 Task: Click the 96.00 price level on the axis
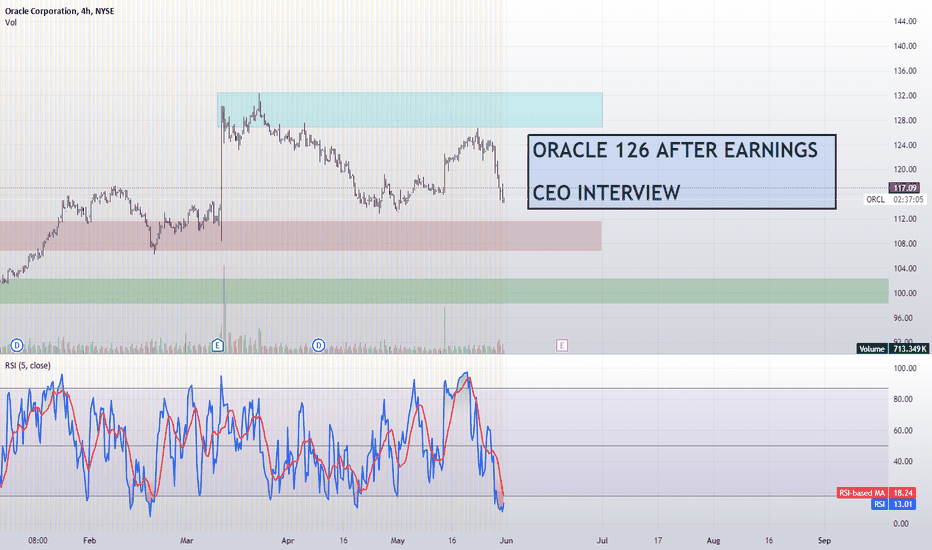click(903, 318)
